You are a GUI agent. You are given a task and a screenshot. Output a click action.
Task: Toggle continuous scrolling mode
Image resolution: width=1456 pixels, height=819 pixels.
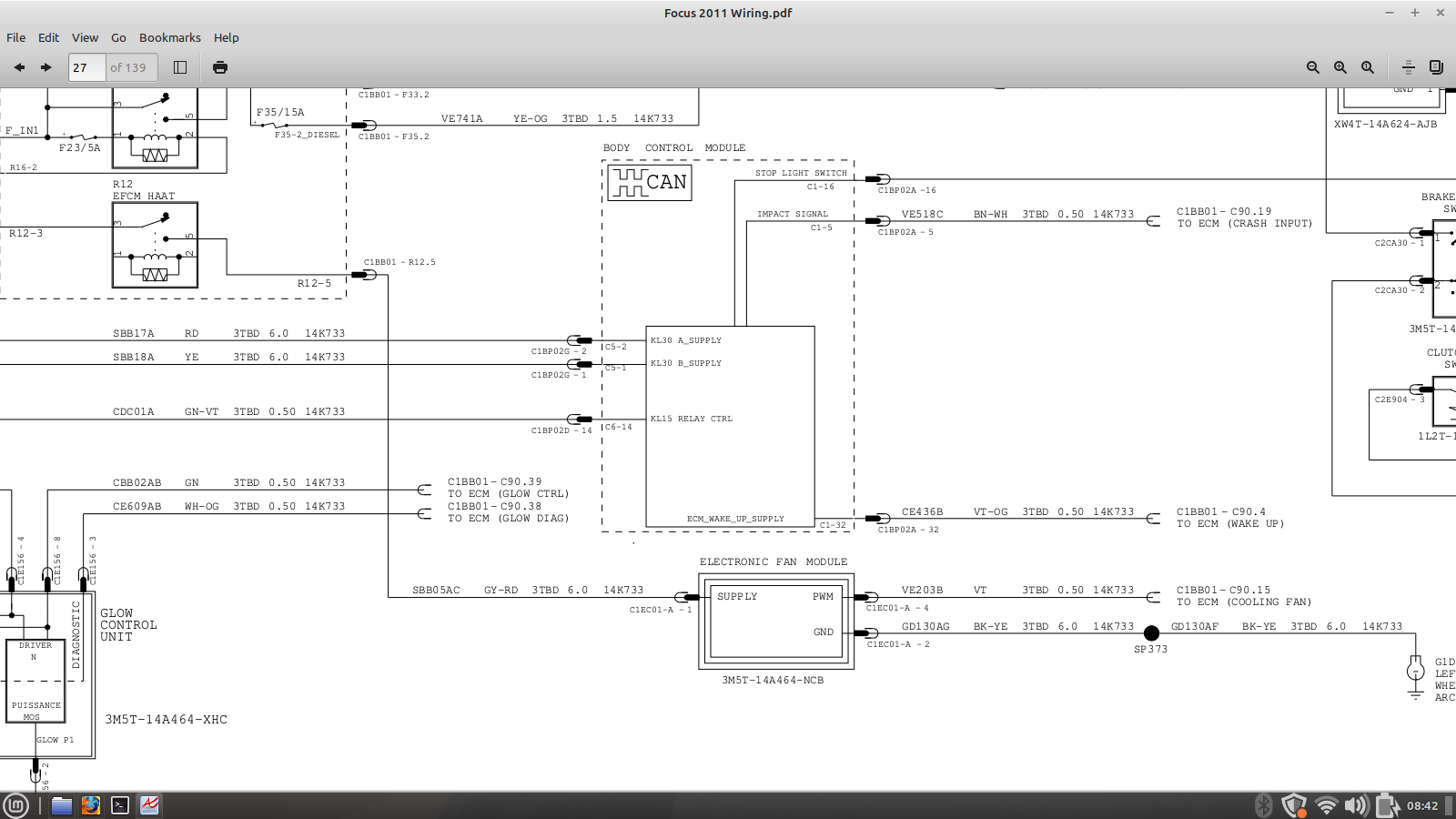pos(1408,67)
